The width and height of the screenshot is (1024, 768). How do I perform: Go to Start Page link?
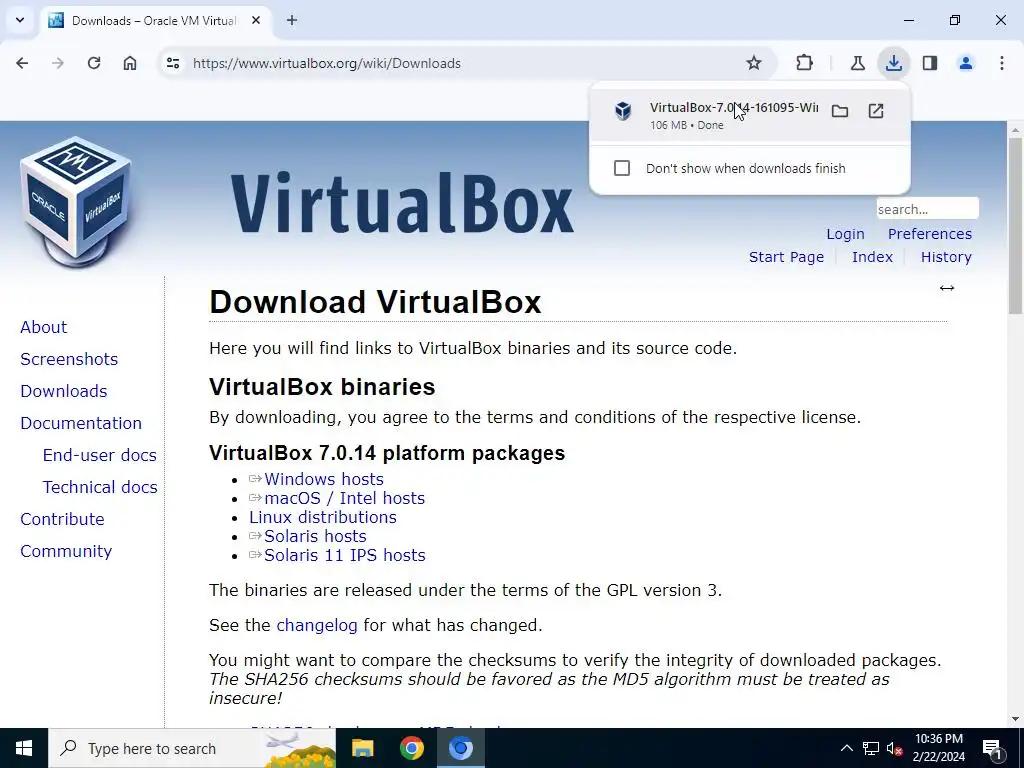786,257
